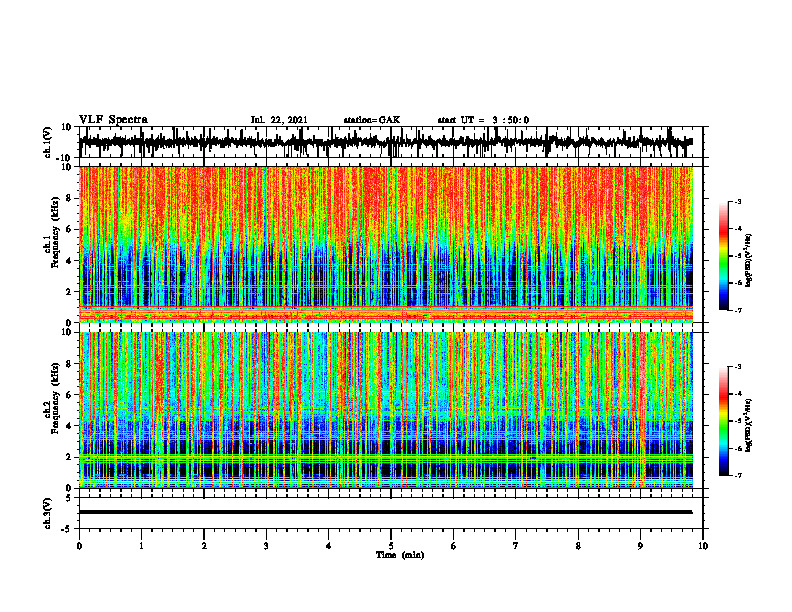Image resolution: width=792 pixels, height=612 pixels.
Task: Click the time axis tick label "5"
Action: 391,546
